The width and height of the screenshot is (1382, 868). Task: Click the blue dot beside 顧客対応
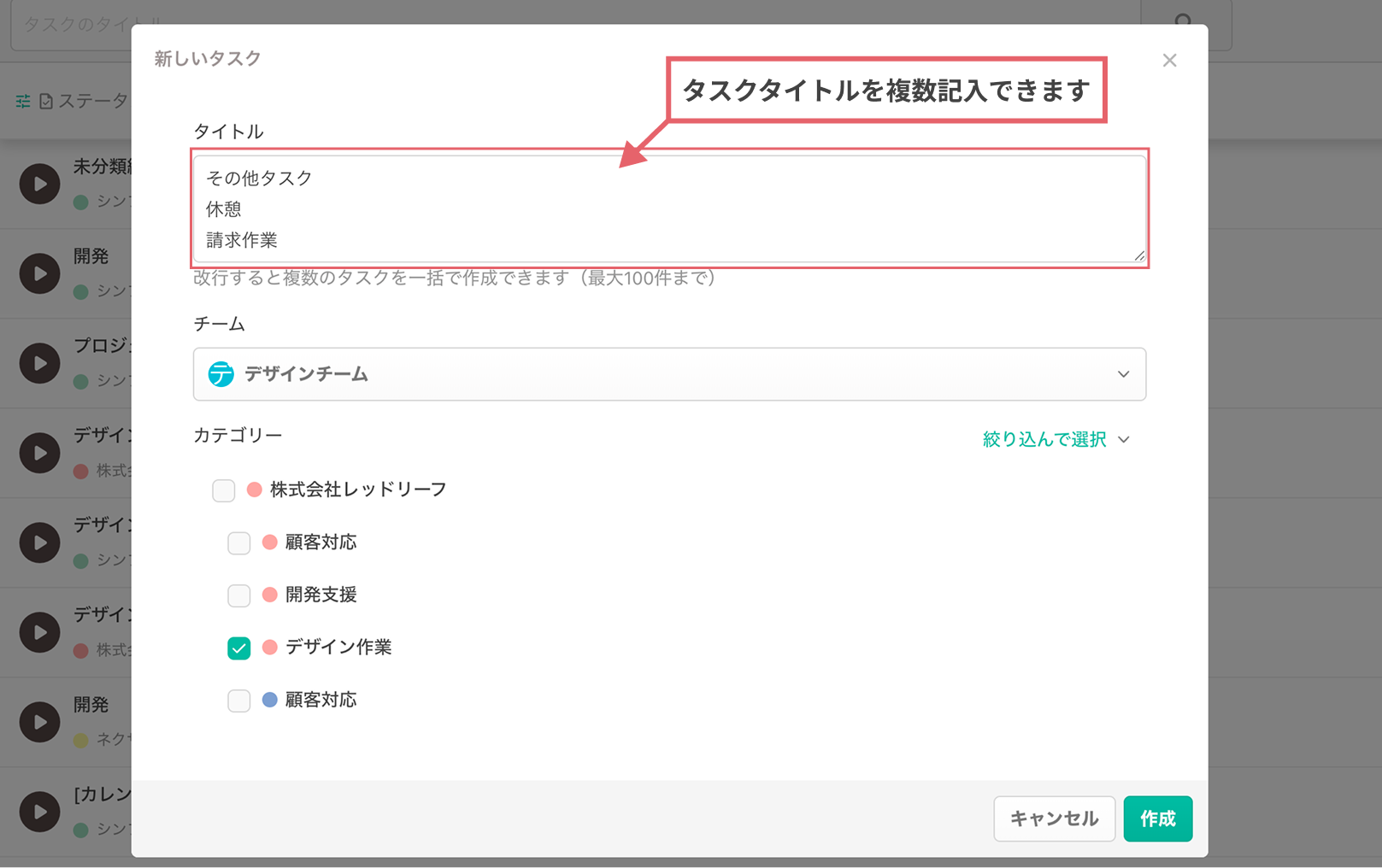click(x=269, y=700)
